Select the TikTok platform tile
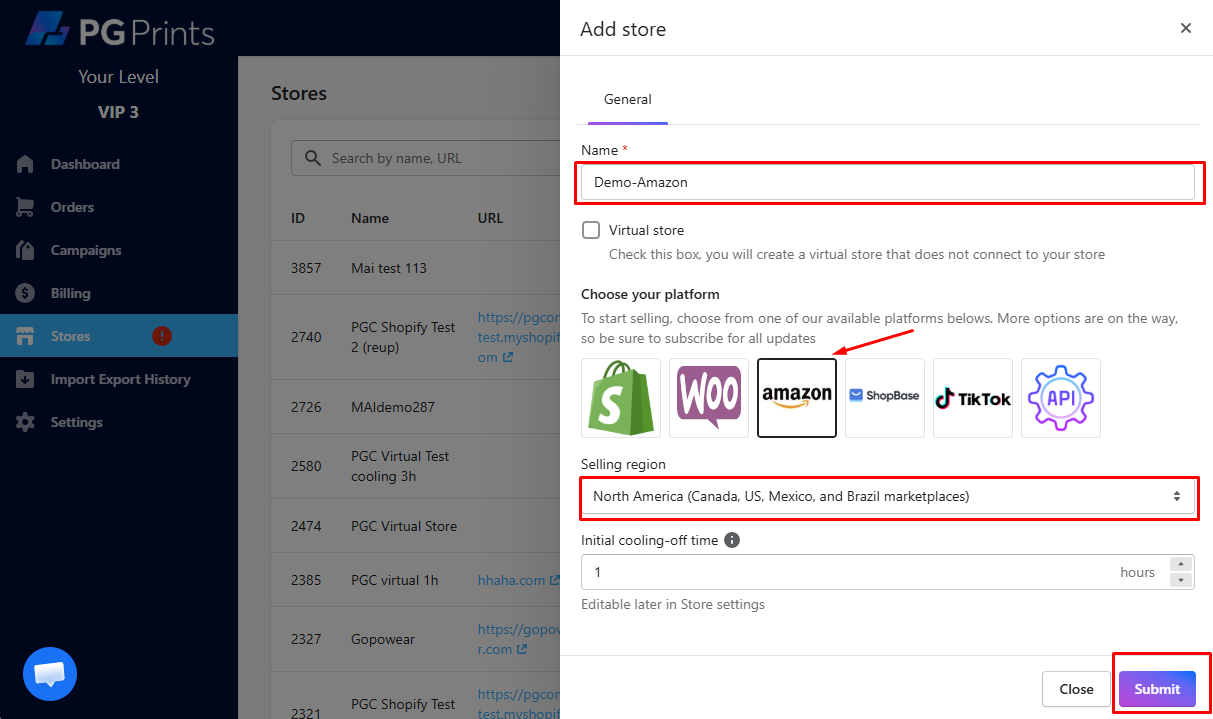Viewport: 1213px width, 719px height. (973, 398)
